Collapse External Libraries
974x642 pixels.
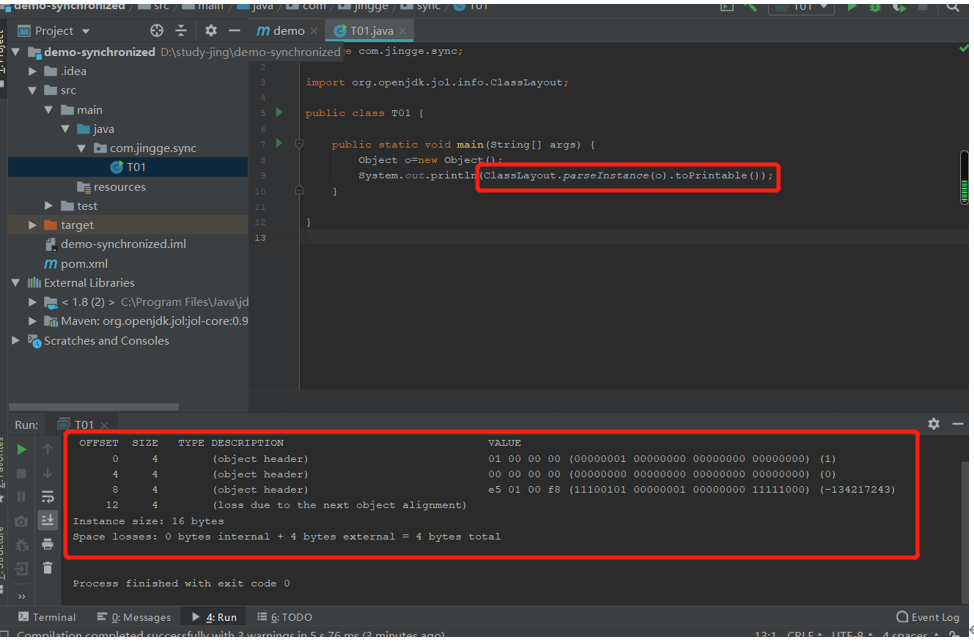[x=16, y=283]
